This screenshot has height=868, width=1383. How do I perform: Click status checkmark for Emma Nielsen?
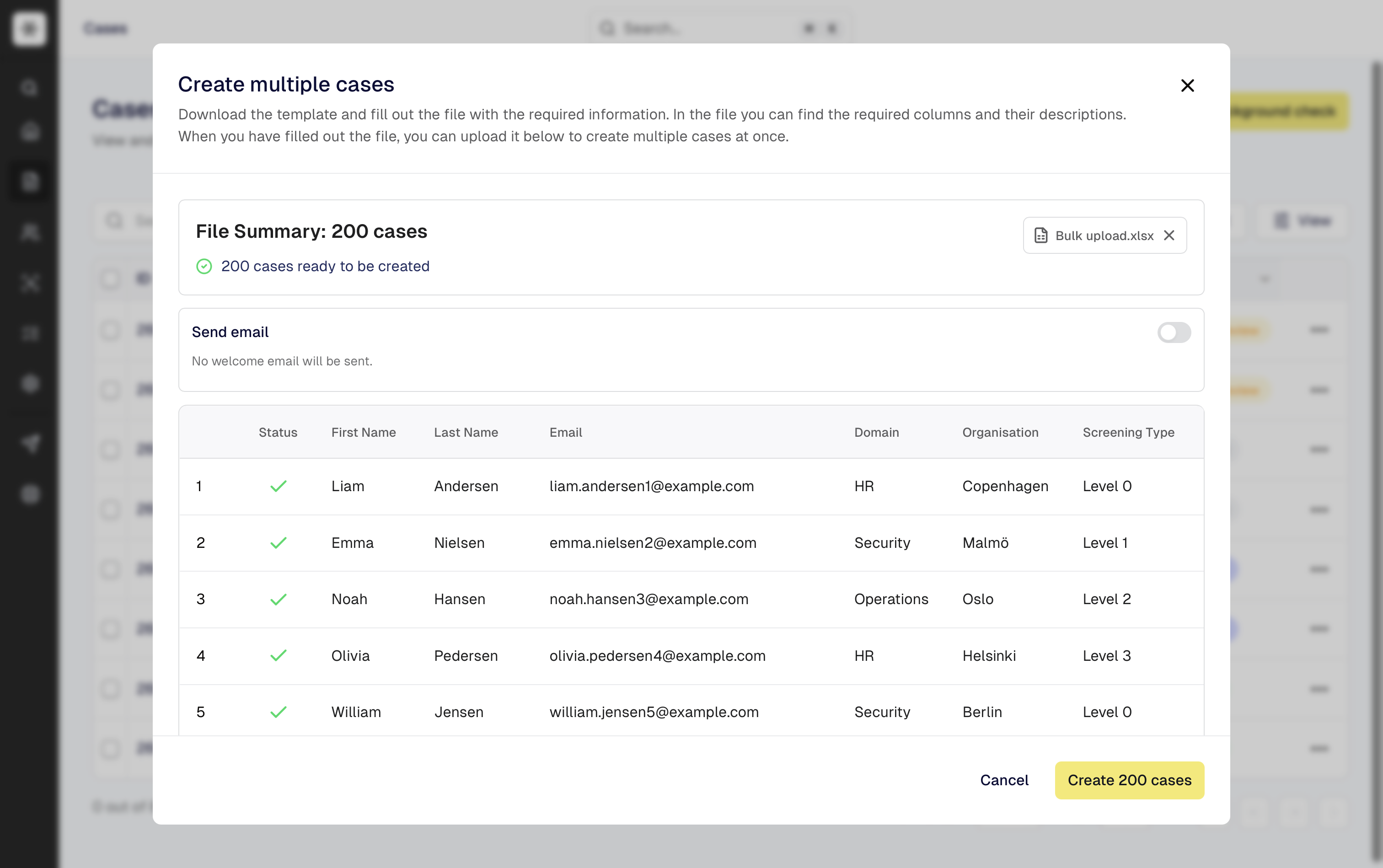coord(279,543)
